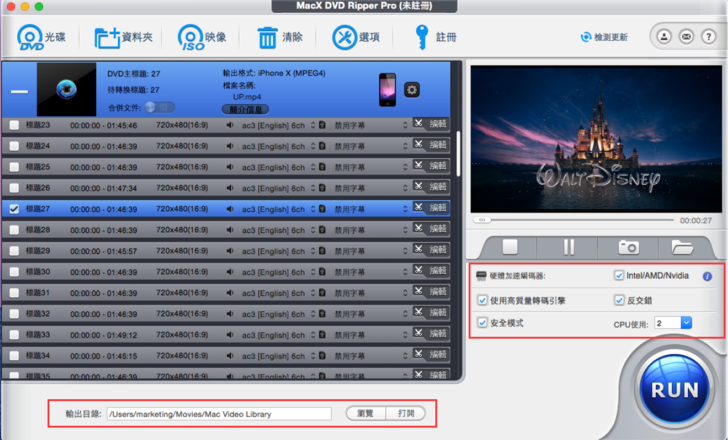The height and width of the screenshot is (440, 728).
Task: Check the 標題24 checkbox
Action: (x=14, y=146)
